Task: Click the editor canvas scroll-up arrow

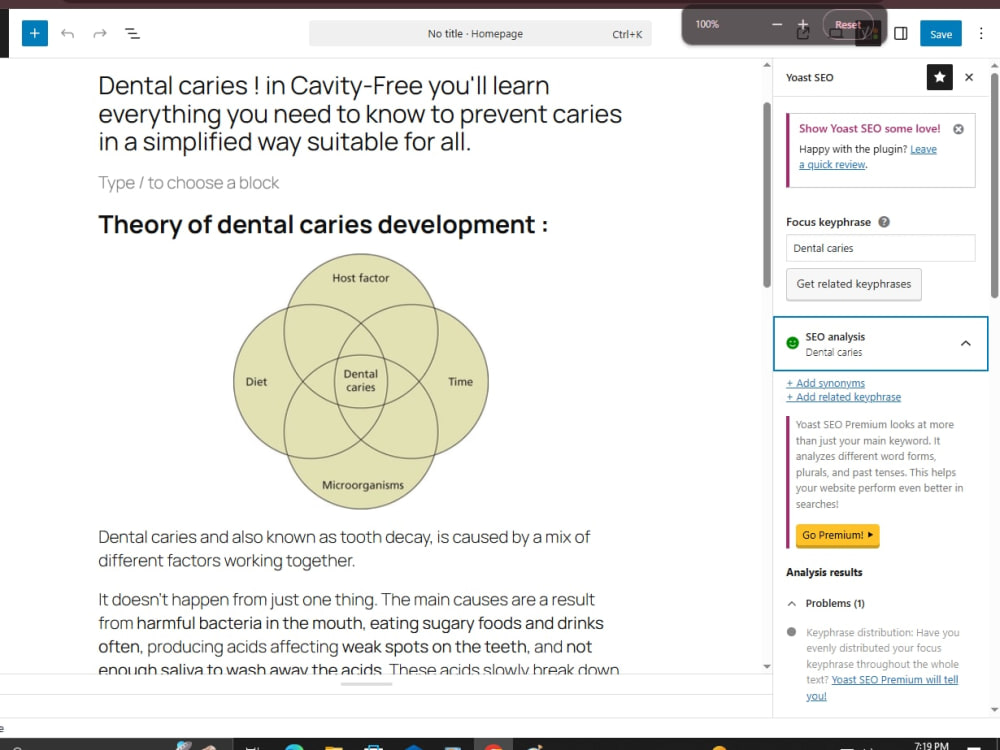Action: (x=767, y=65)
